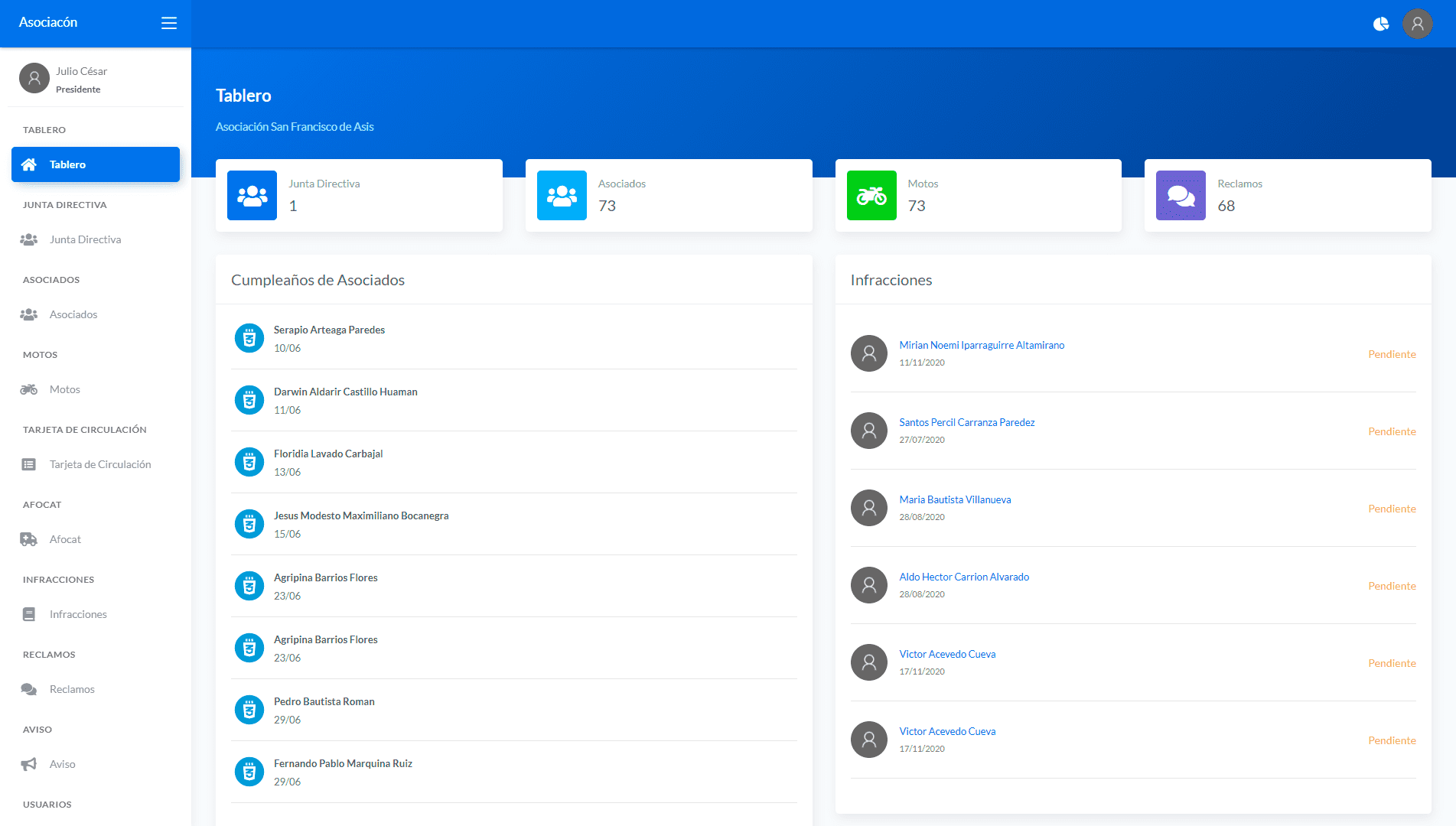
Task: Open Reclamos sidebar item
Action: (x=96, y=689)
